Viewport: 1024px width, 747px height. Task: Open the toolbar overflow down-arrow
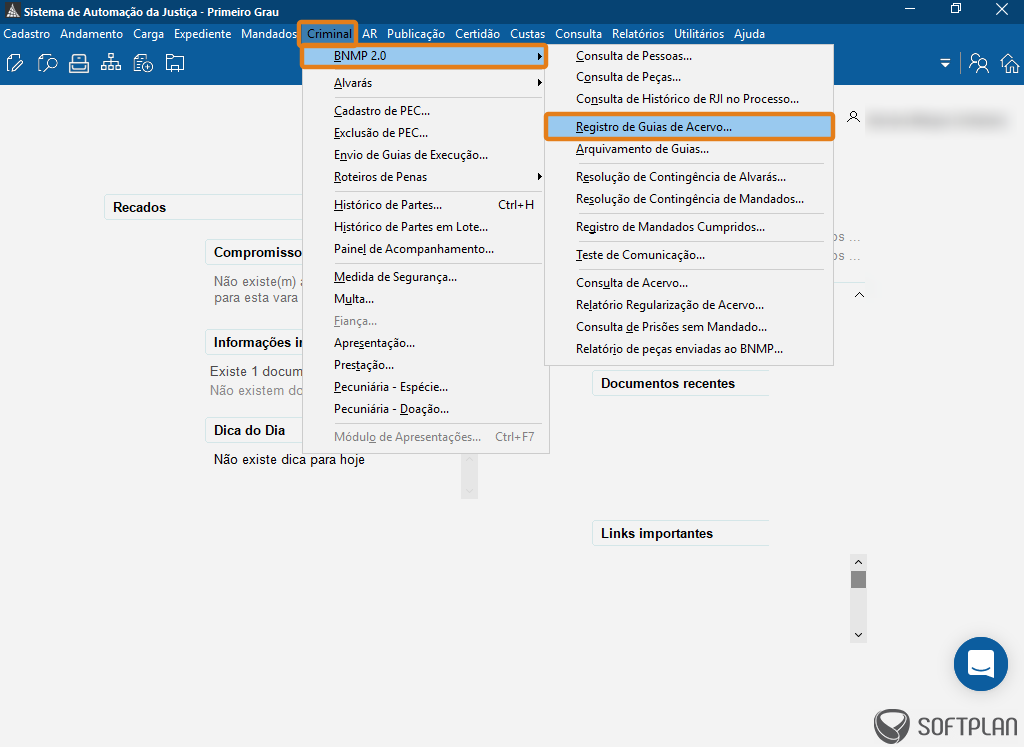point(945,63)
